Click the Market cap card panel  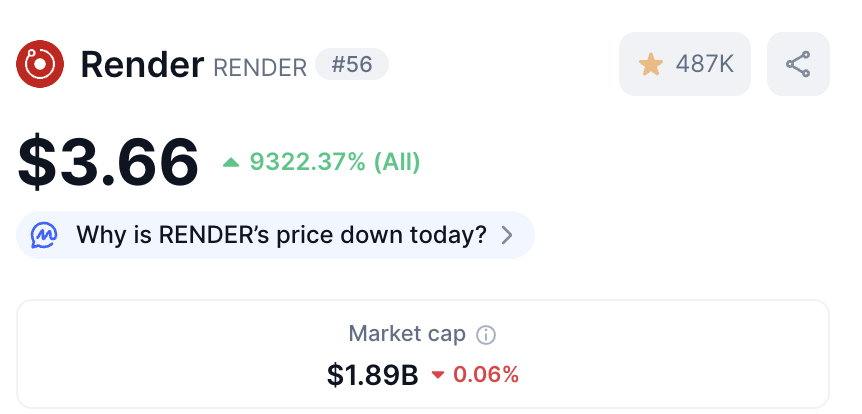pyautogui.click(x=423, y=355)
